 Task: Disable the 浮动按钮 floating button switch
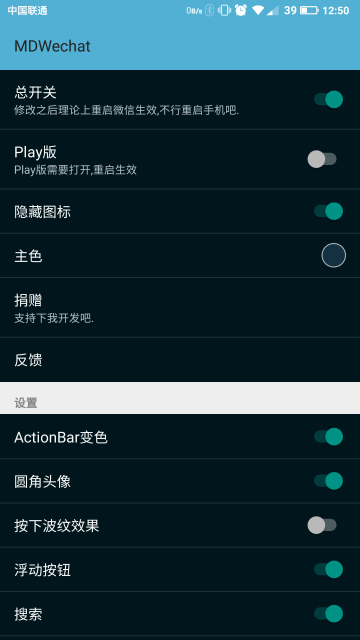click(x=328, y=569)
